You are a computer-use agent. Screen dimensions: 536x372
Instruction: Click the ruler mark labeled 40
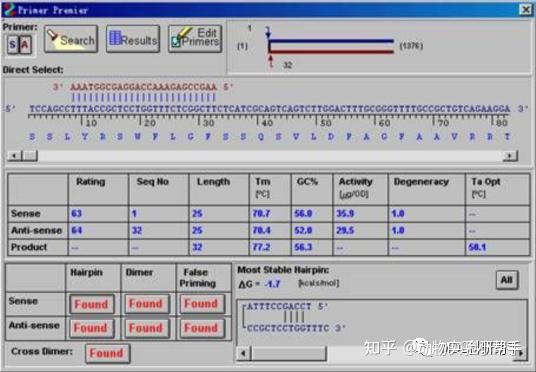tap(266, 123)
